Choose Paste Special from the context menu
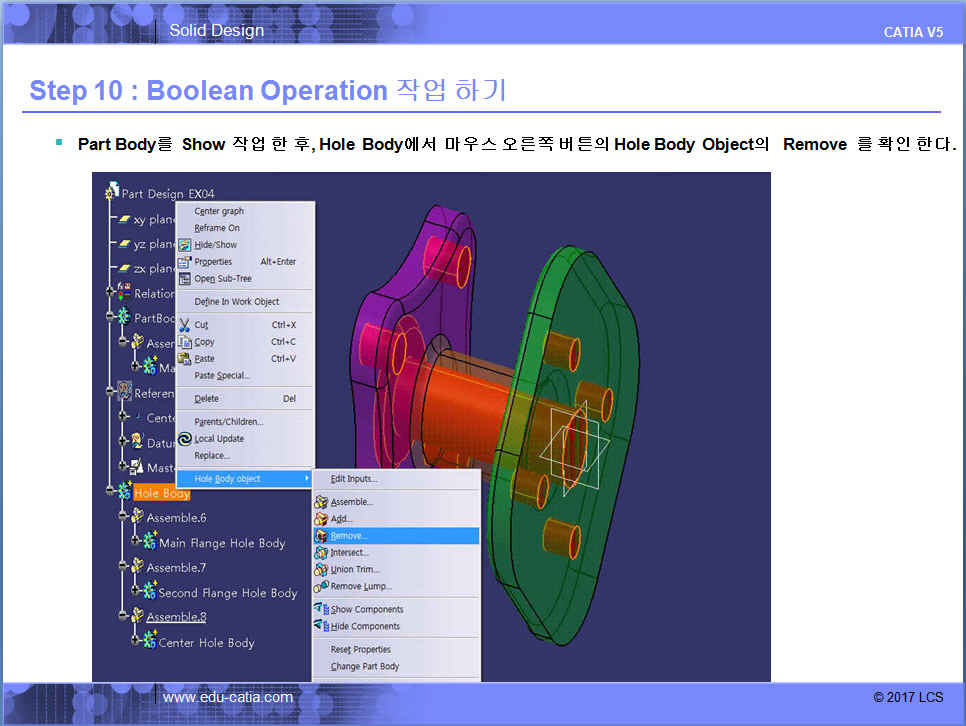This screenshot has width=966, height=726. click(222, 376)
